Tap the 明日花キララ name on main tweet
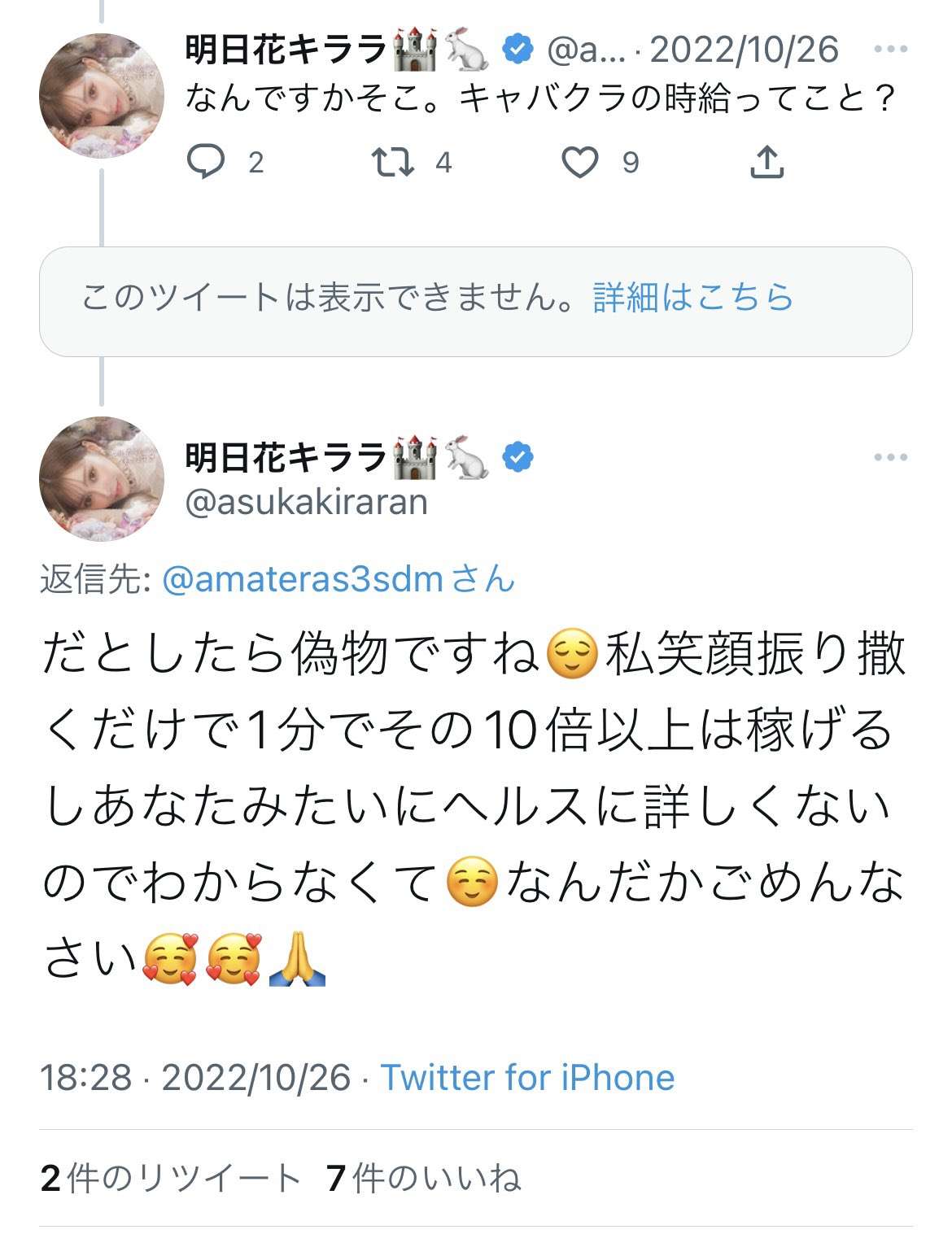 (285, 457)
